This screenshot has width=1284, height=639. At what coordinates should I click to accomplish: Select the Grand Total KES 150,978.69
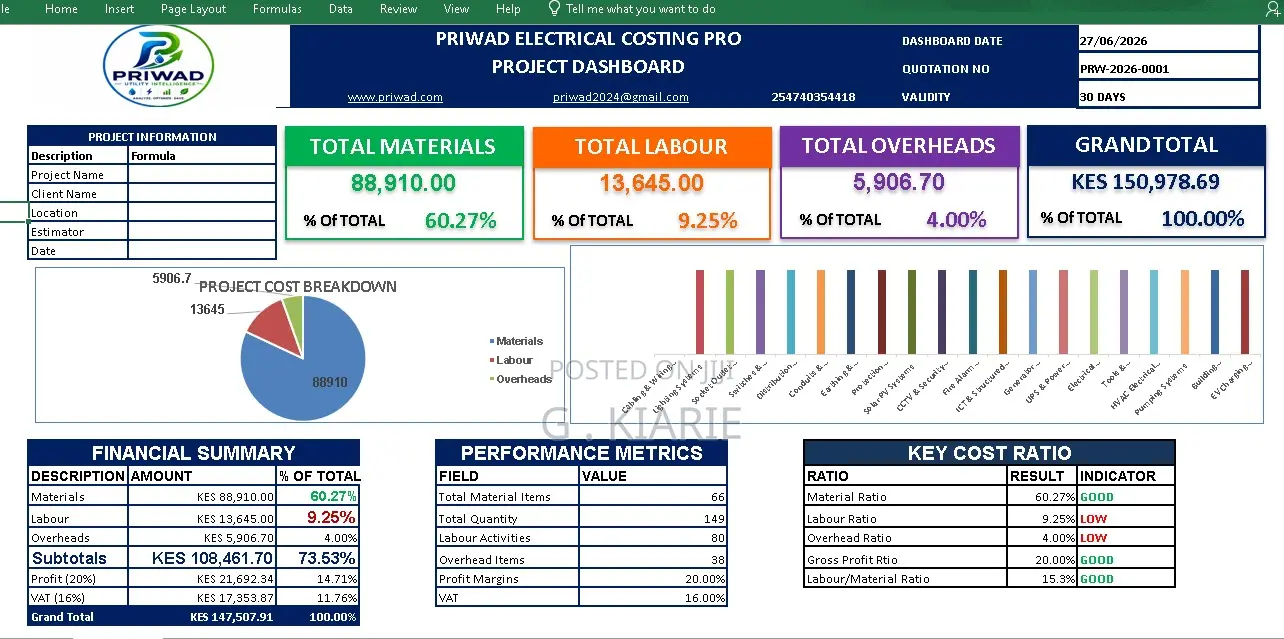point(1145,182)
